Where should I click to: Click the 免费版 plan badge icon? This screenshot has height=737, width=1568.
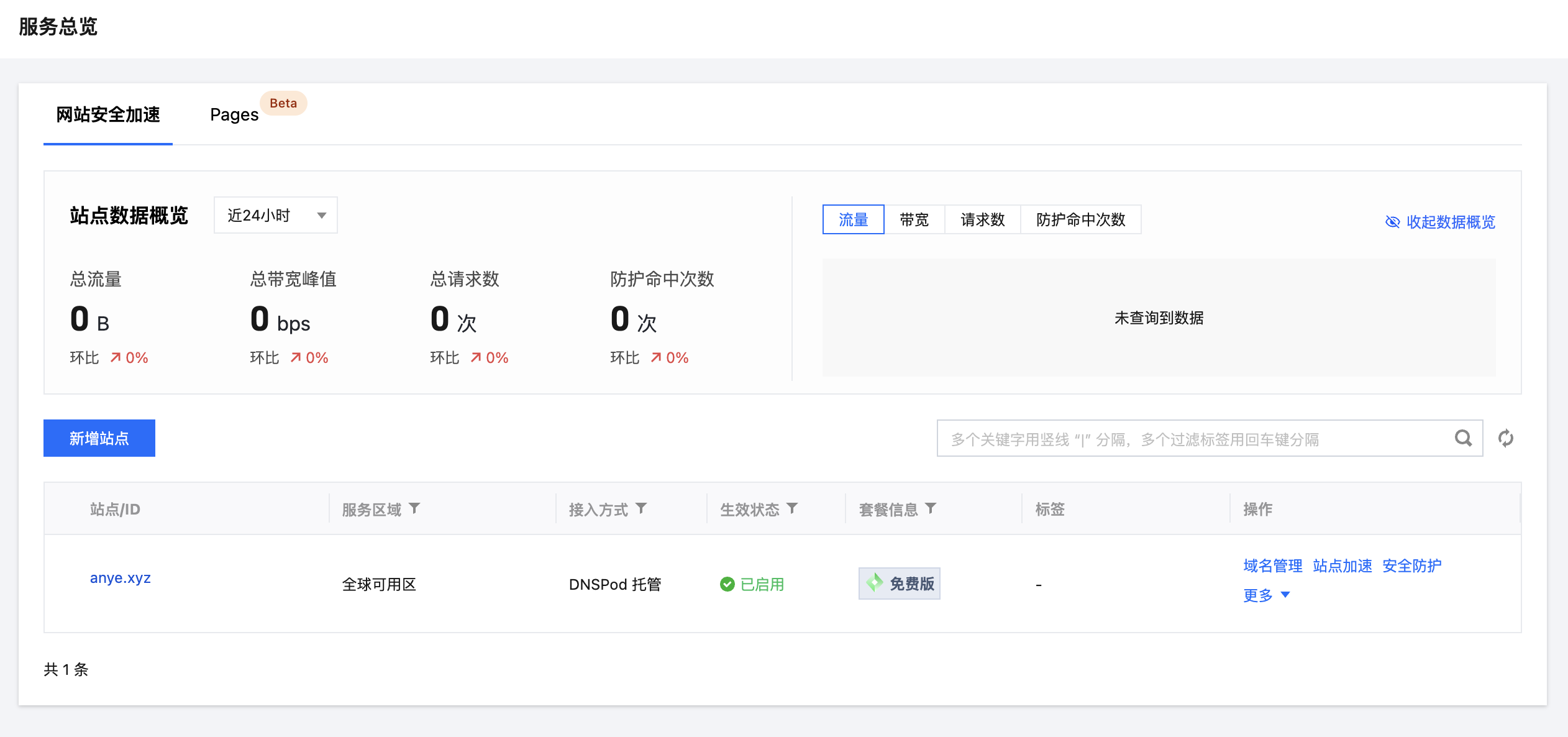pos(875,584)
